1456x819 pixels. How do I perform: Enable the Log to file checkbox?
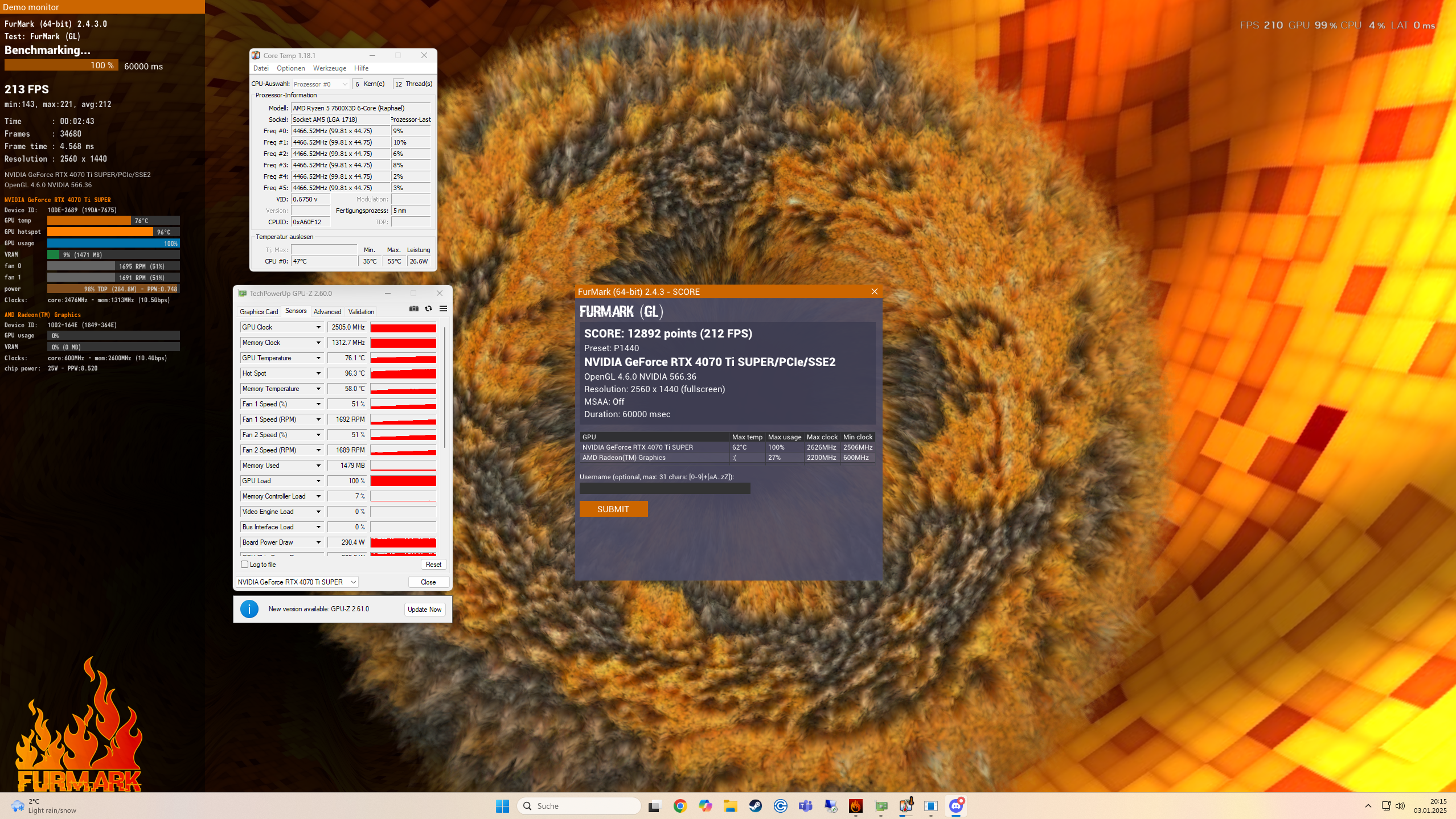coord(245,565)
